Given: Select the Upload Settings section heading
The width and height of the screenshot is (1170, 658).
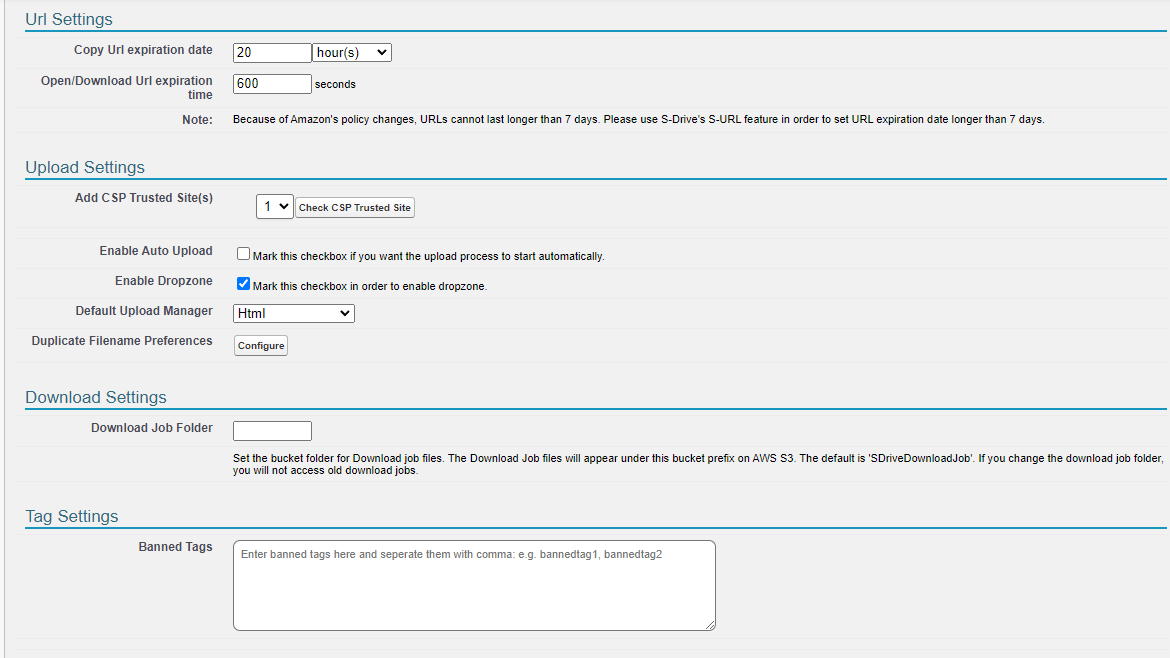Looking at the screenshot, I should point(85,167).
